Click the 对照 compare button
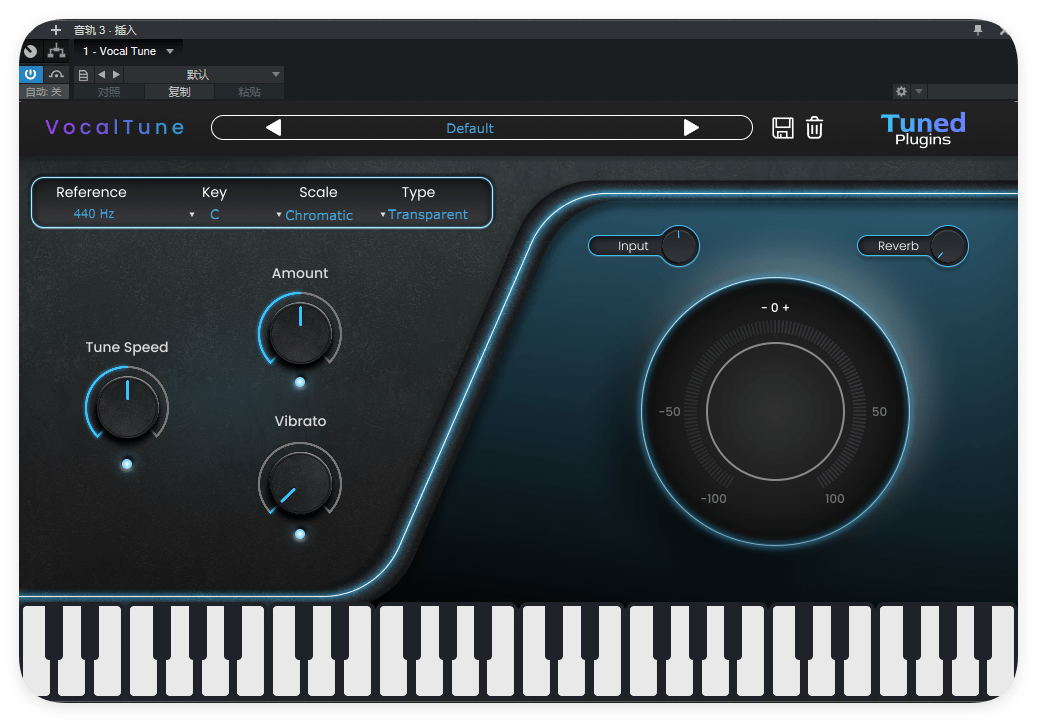 point(108,91)
